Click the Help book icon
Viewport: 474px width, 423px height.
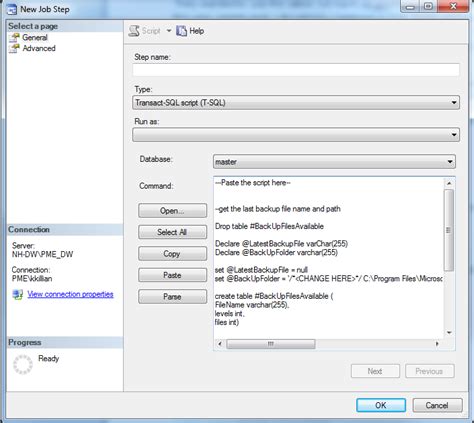click(x=181, y=31)
